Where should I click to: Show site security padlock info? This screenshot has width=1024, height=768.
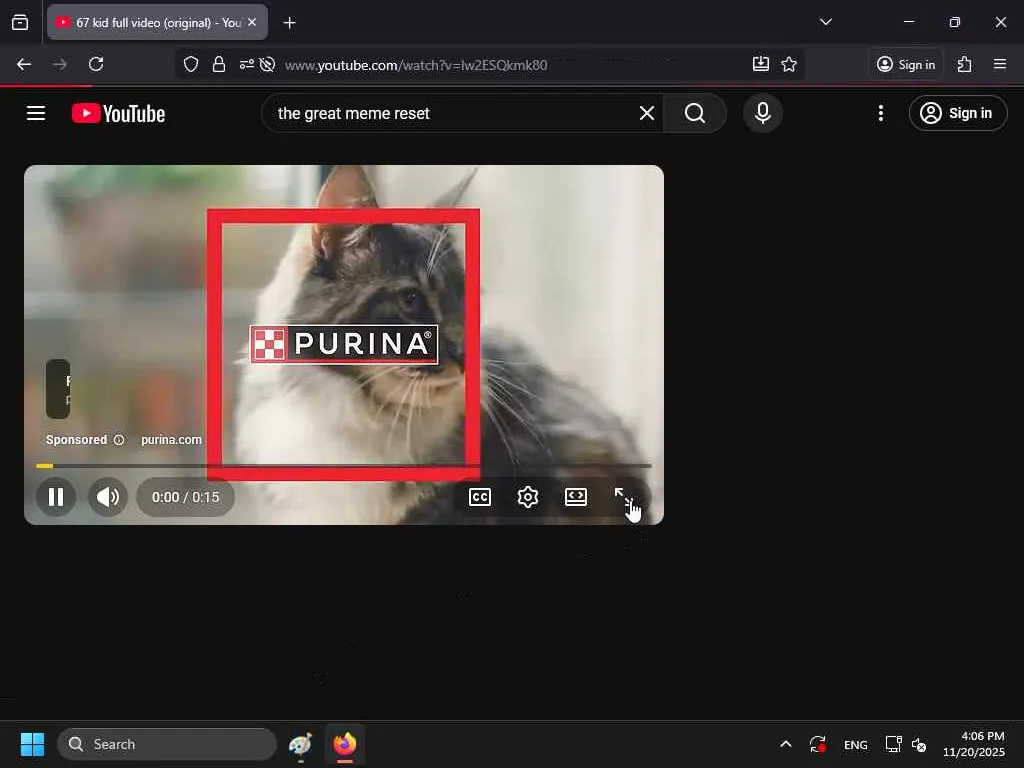(x=219, y=64)
